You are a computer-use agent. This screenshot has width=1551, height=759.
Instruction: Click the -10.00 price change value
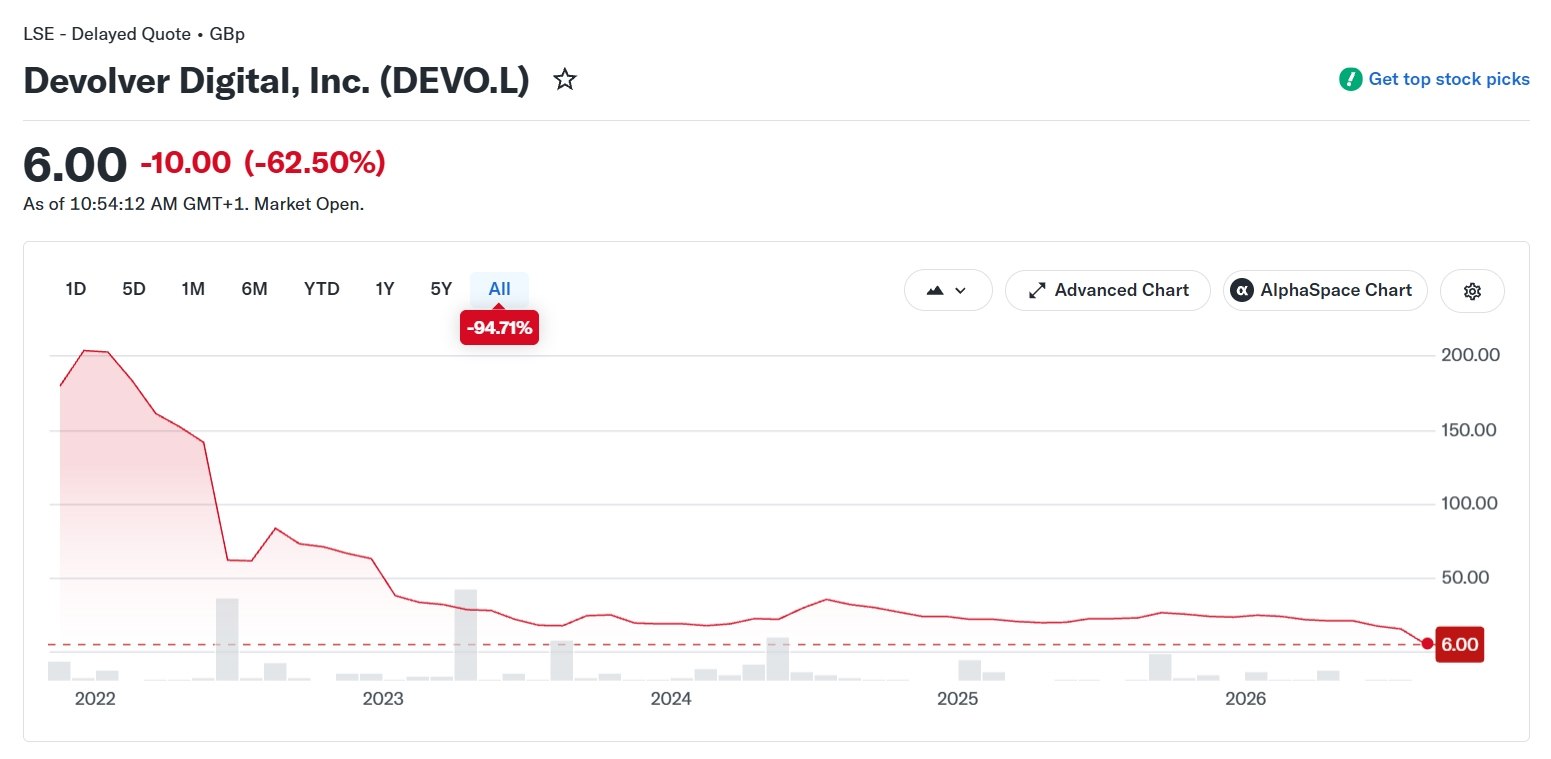tap(186, 163)
